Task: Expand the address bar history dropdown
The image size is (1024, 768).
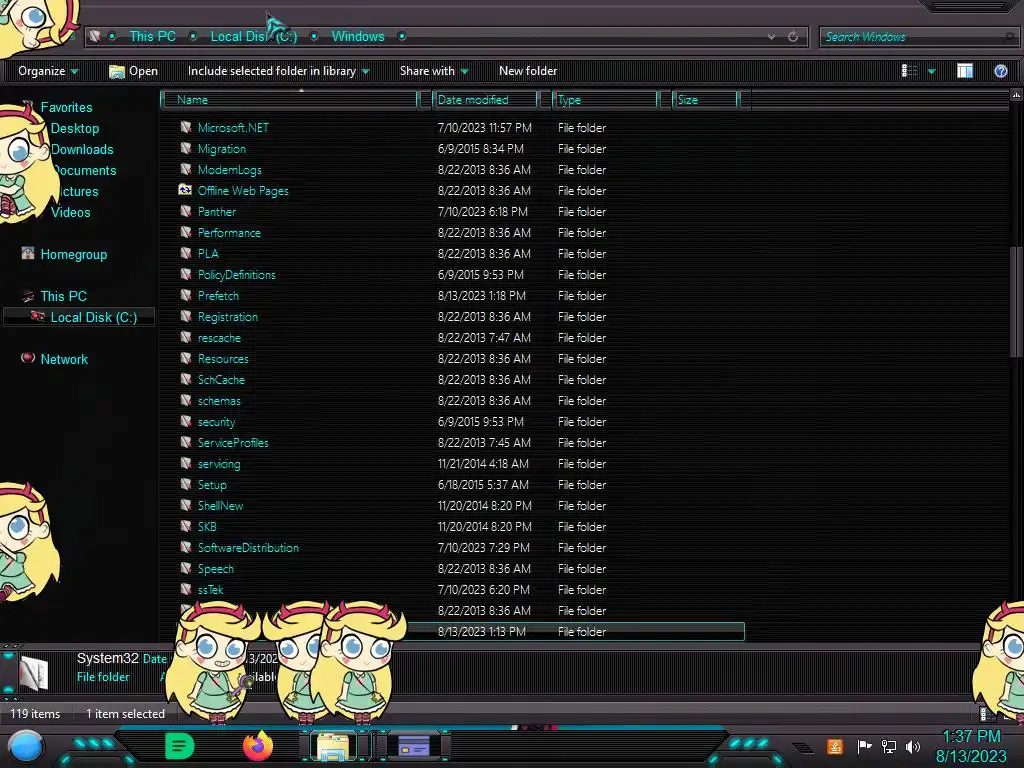Action: tap(771, 37)
